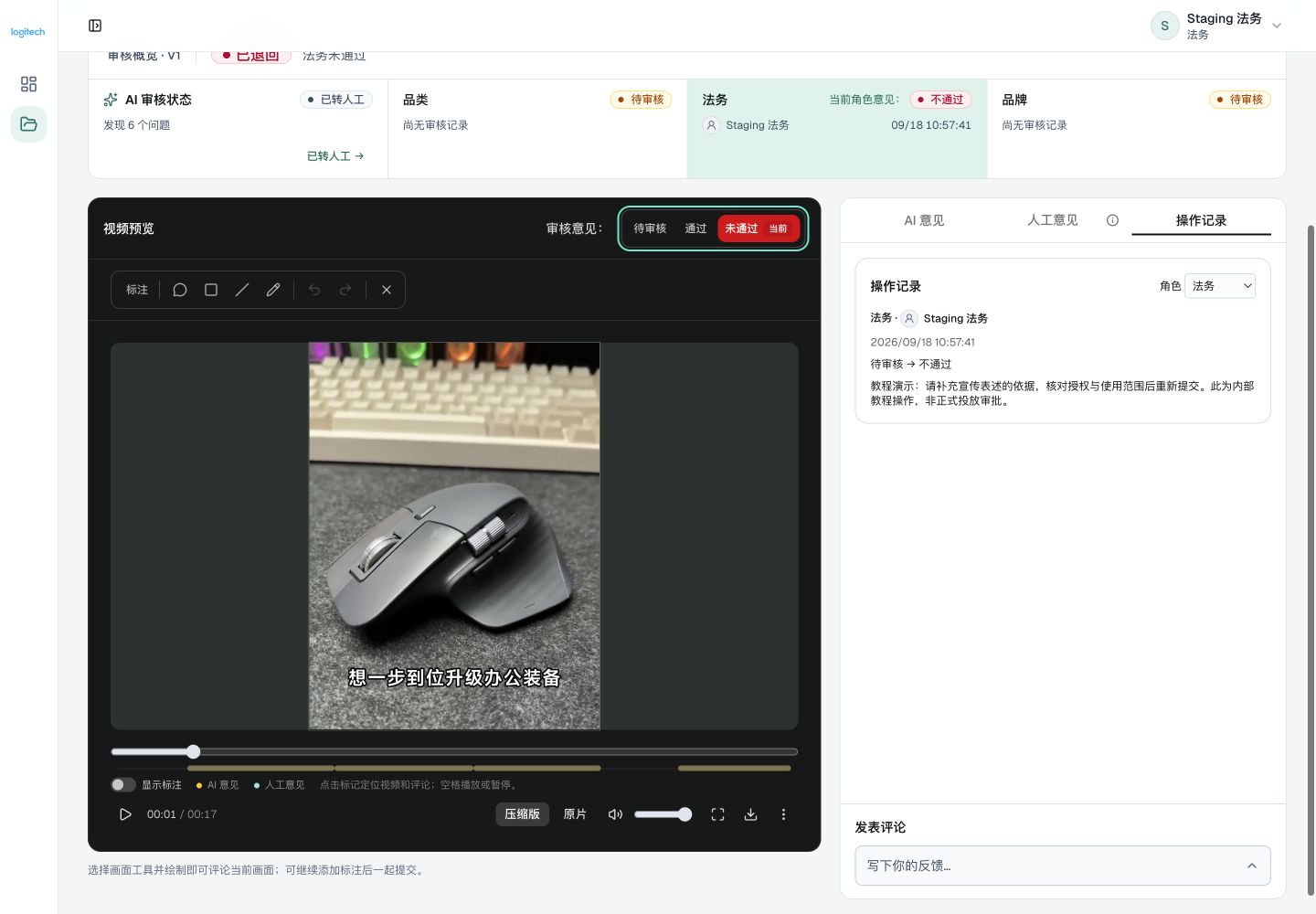Toggle the sidebar panel icon

click(95, 26)
